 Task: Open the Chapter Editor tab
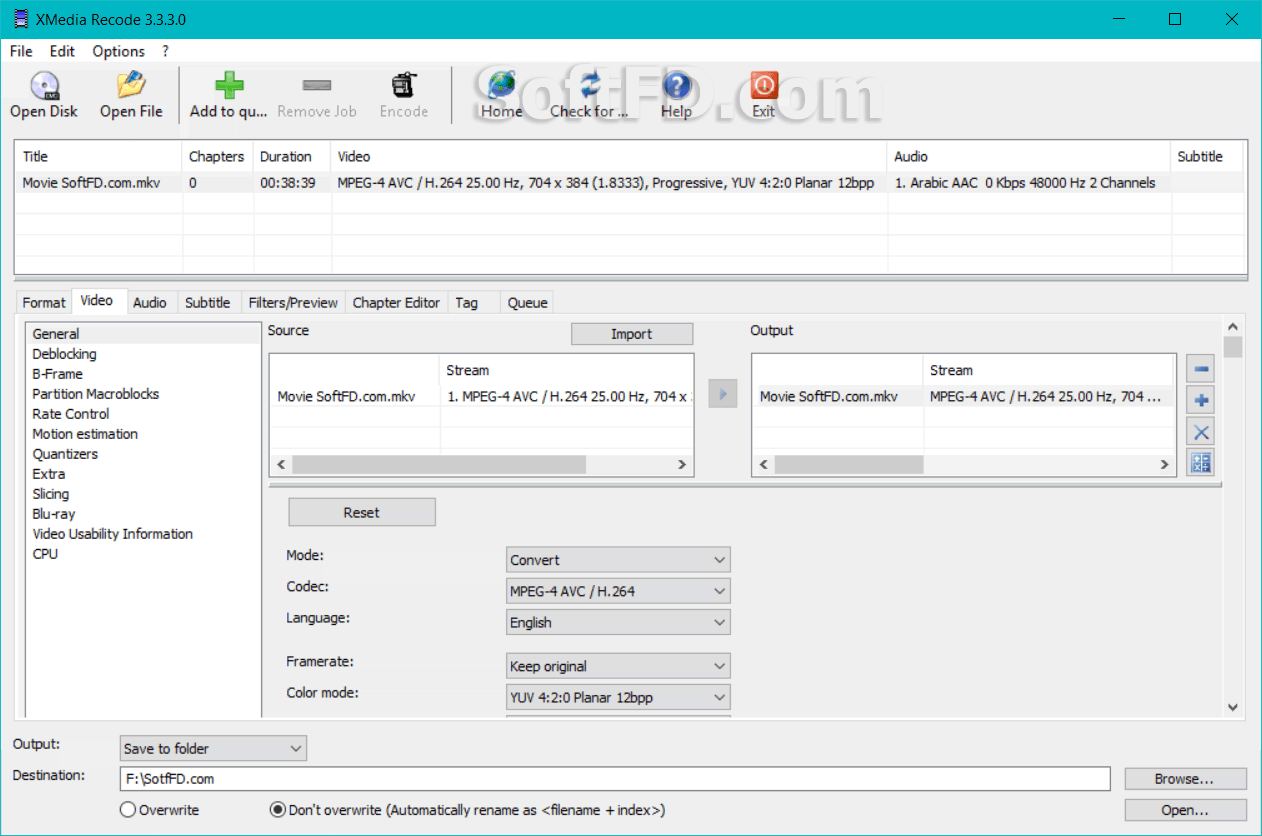(x=396, y=302)
